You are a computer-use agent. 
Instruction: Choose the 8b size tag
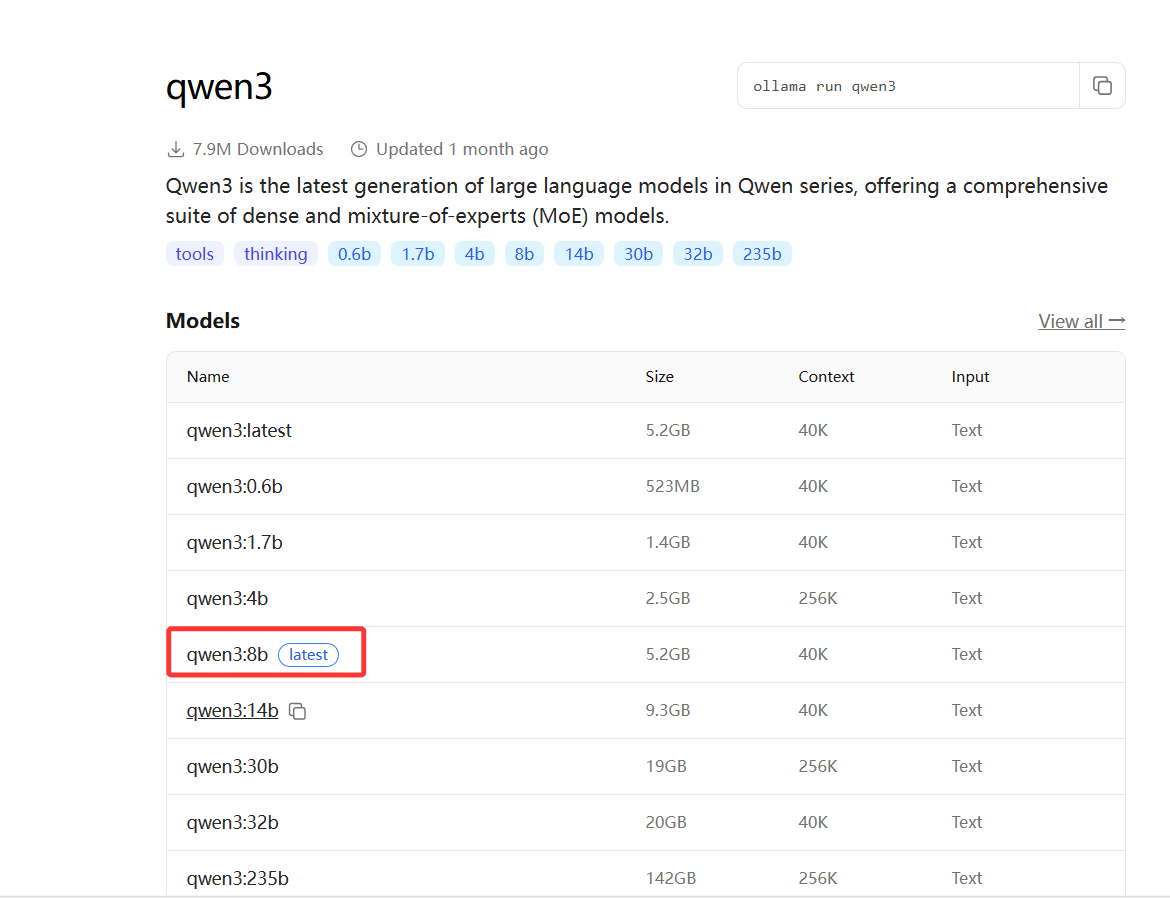pos(525,254)
